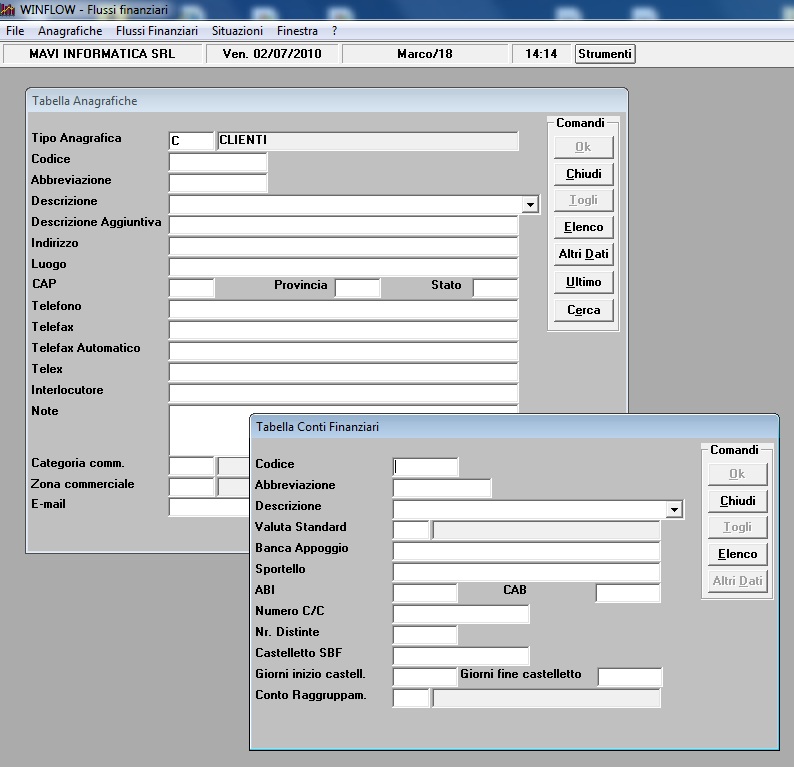Viewport: 794px width, 767px height.
Task: Click Elenco in Tabella Anagrafiche
Action: coord(583,227)
